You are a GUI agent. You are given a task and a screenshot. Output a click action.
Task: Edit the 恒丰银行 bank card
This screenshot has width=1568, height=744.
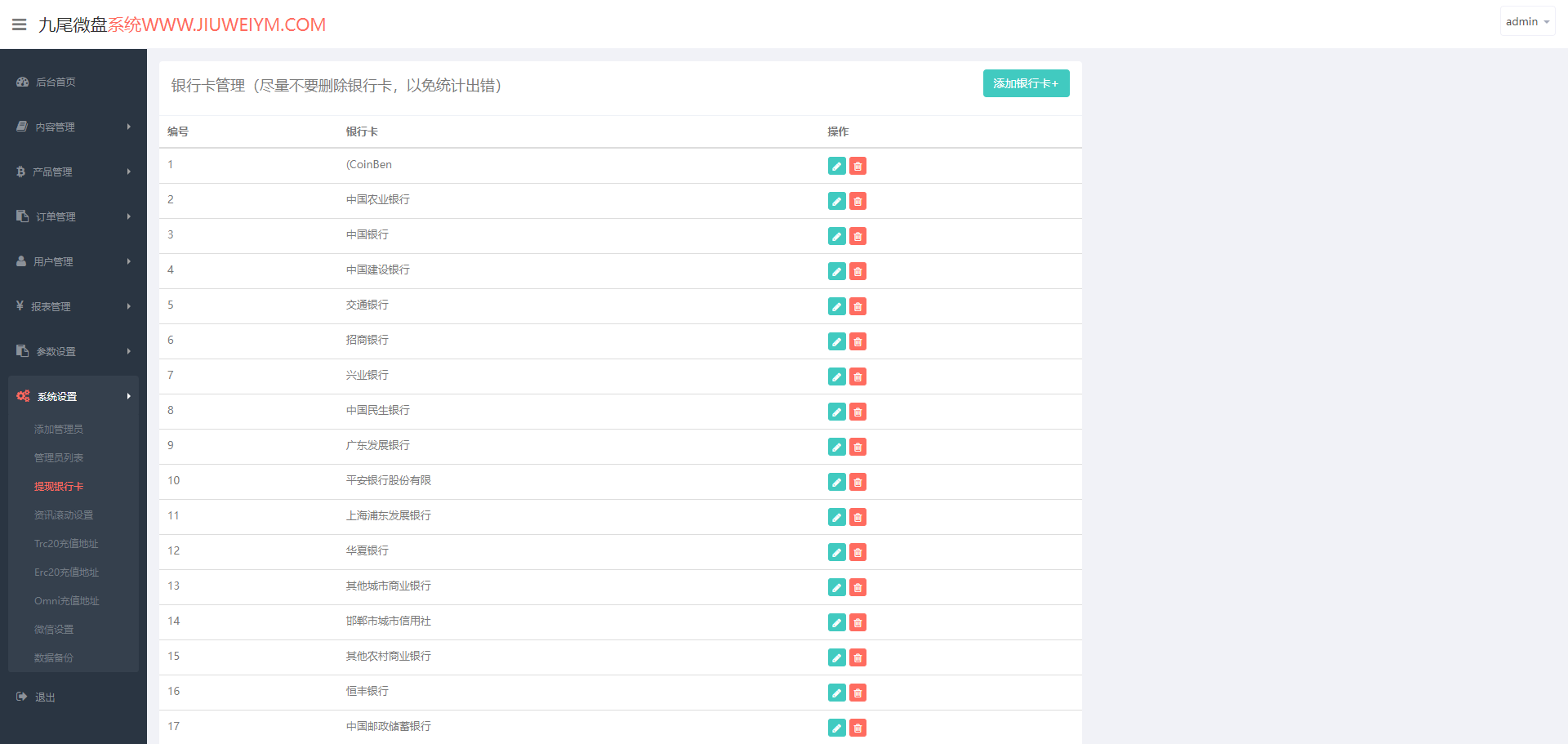coord(836,693)
